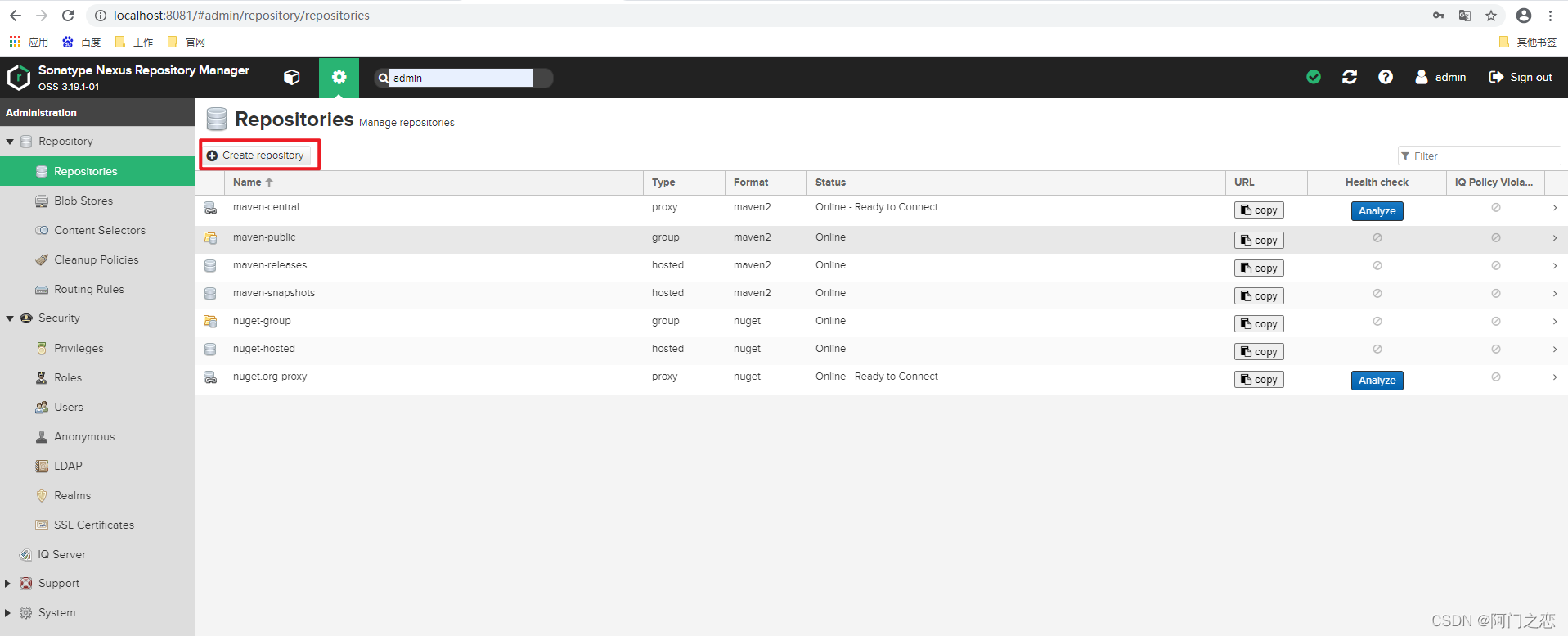This screenshot has height=636, width=1568.
Task: Go back in browser
Action: 16,16
